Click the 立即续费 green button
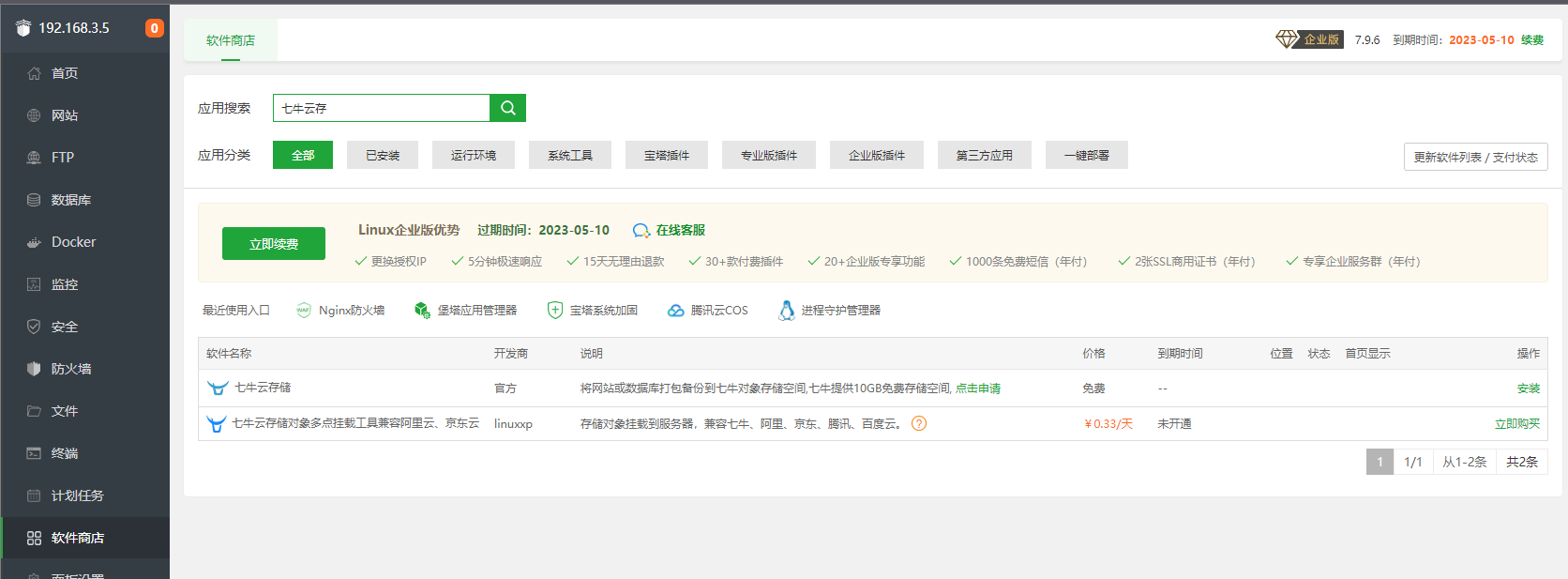Viewport: 1568px width, 579px height. click(x=274, y=244)
